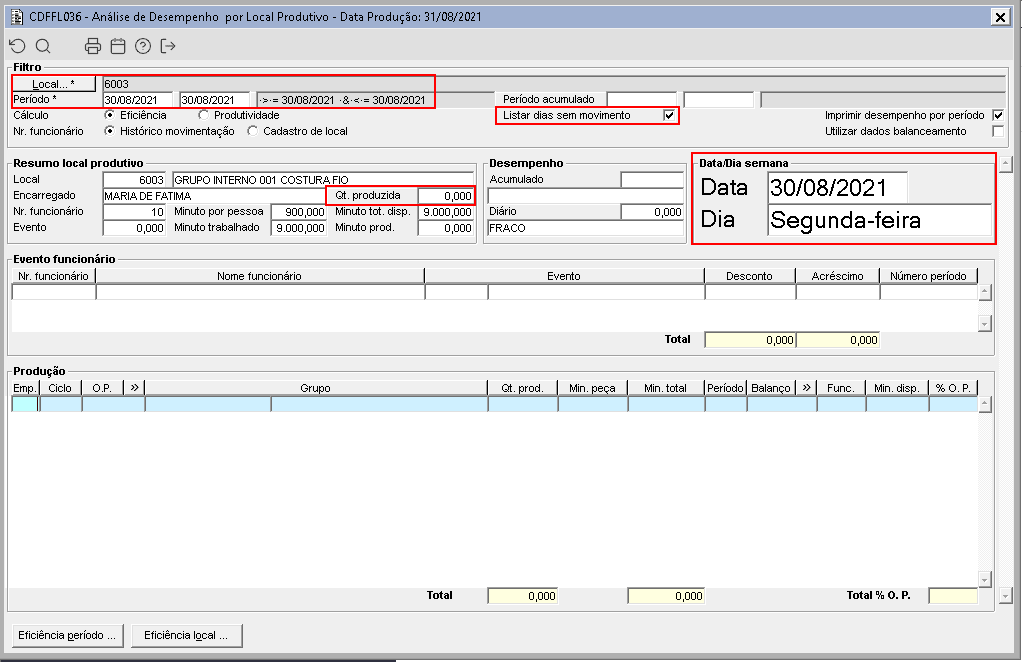Viewport: 1022px width, 662px height.
Task: Click the Grupo column header
Action: point(315,388)
